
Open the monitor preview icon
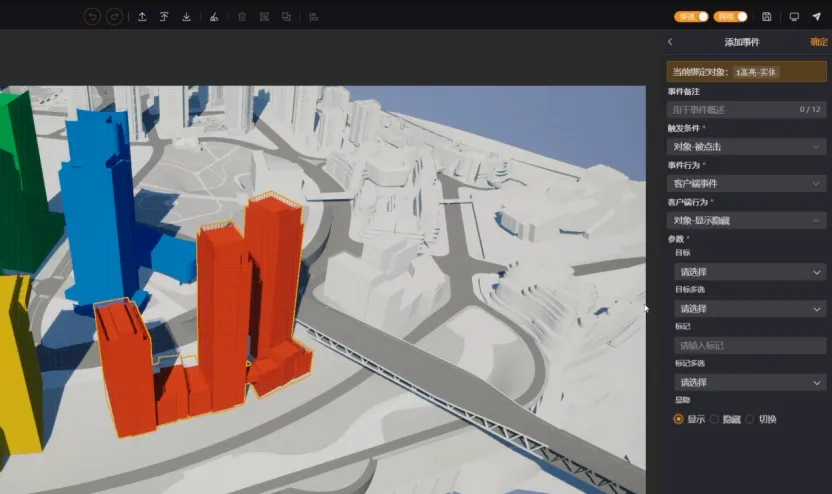[x=794, y=16]
